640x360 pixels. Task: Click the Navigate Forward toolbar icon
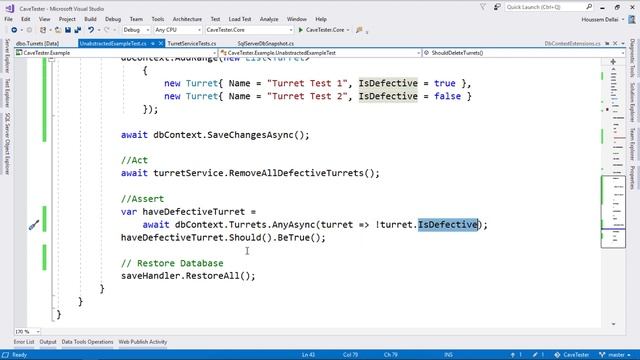[29, 30]
